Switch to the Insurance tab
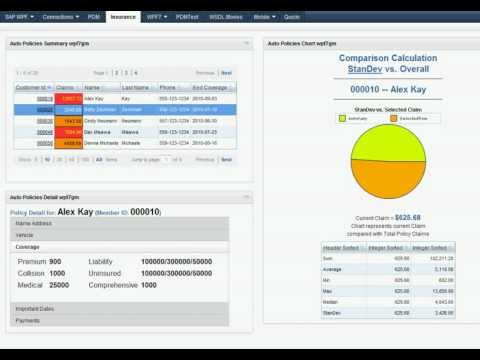Viewport: 480px width, 360px height. [123, 17]
